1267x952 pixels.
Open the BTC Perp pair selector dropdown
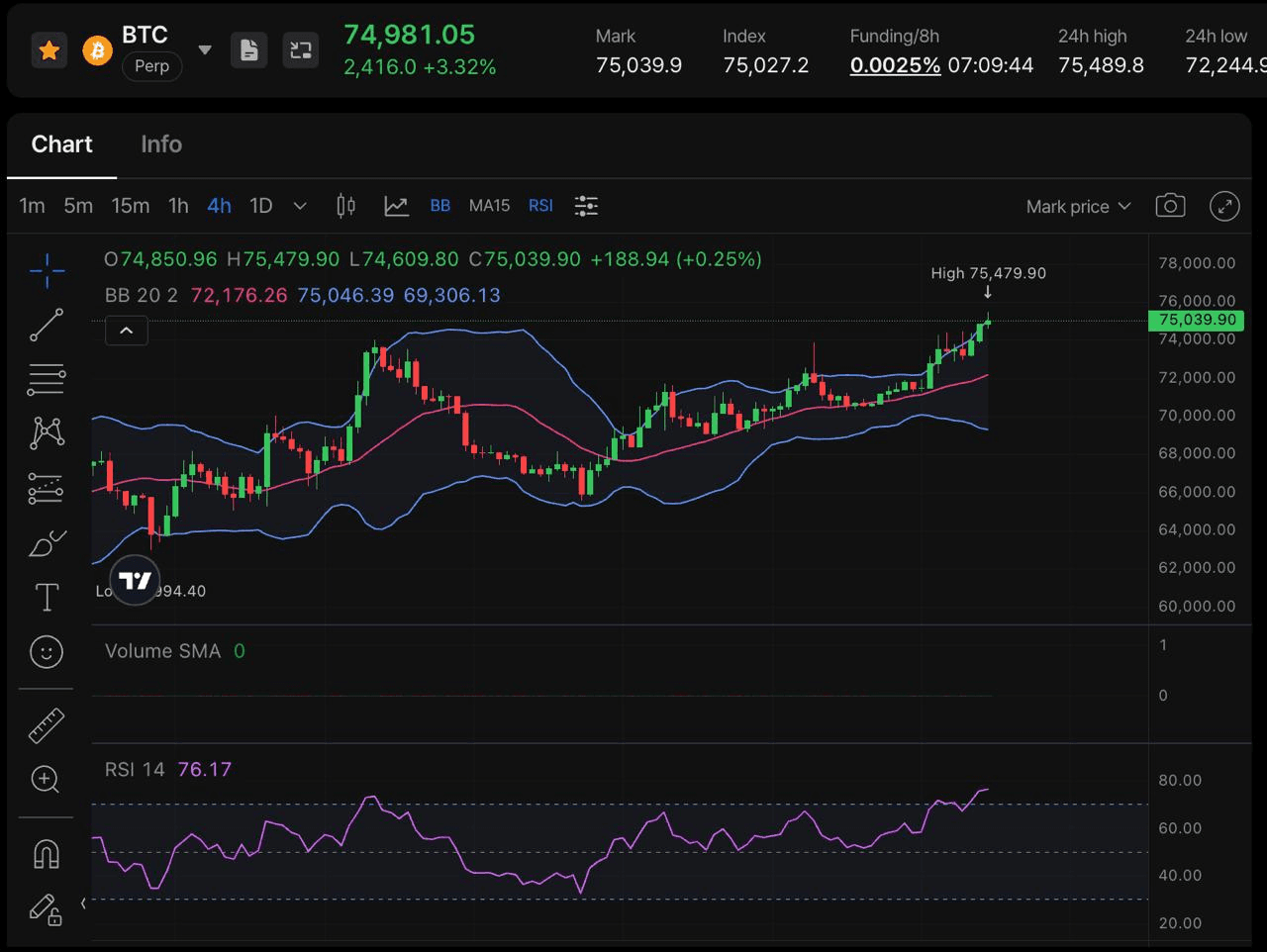tap(205, 49)
